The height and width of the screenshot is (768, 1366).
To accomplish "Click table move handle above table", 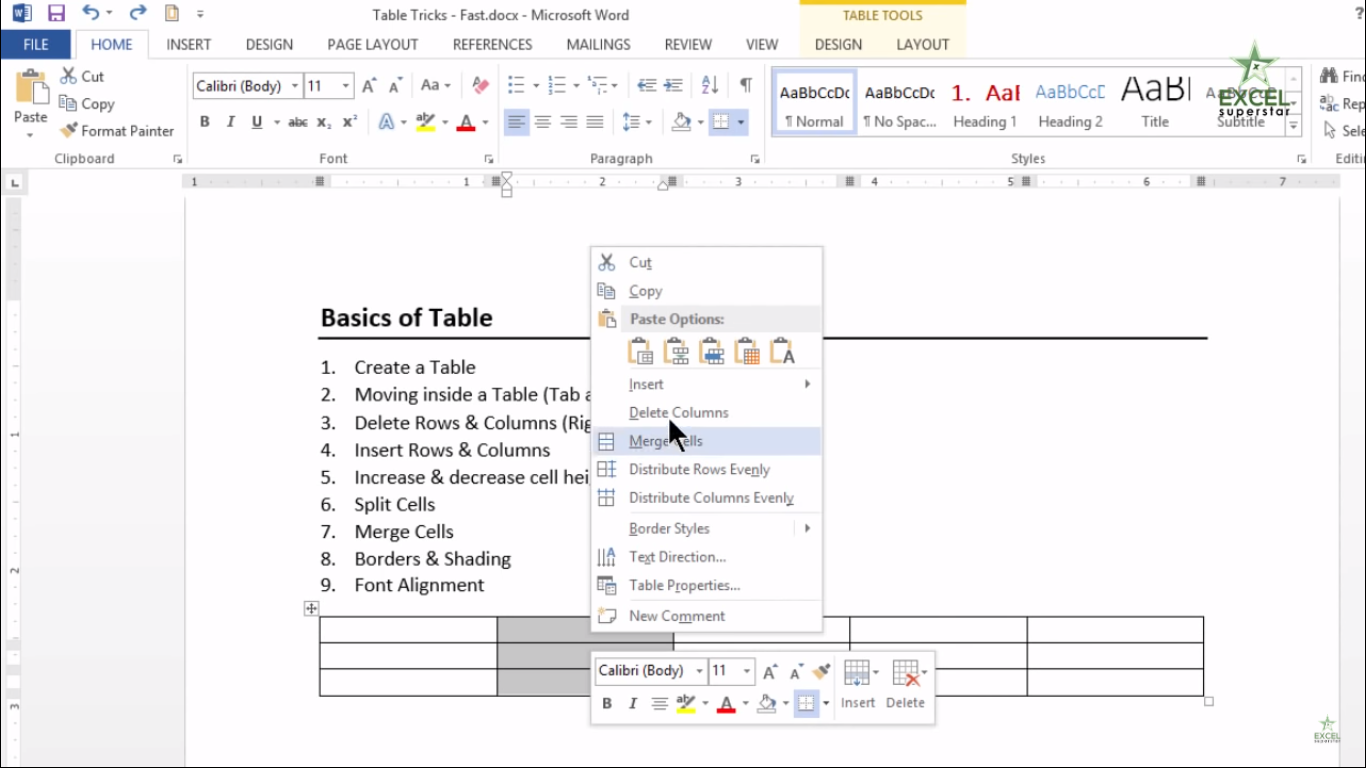I will [311, 608].
